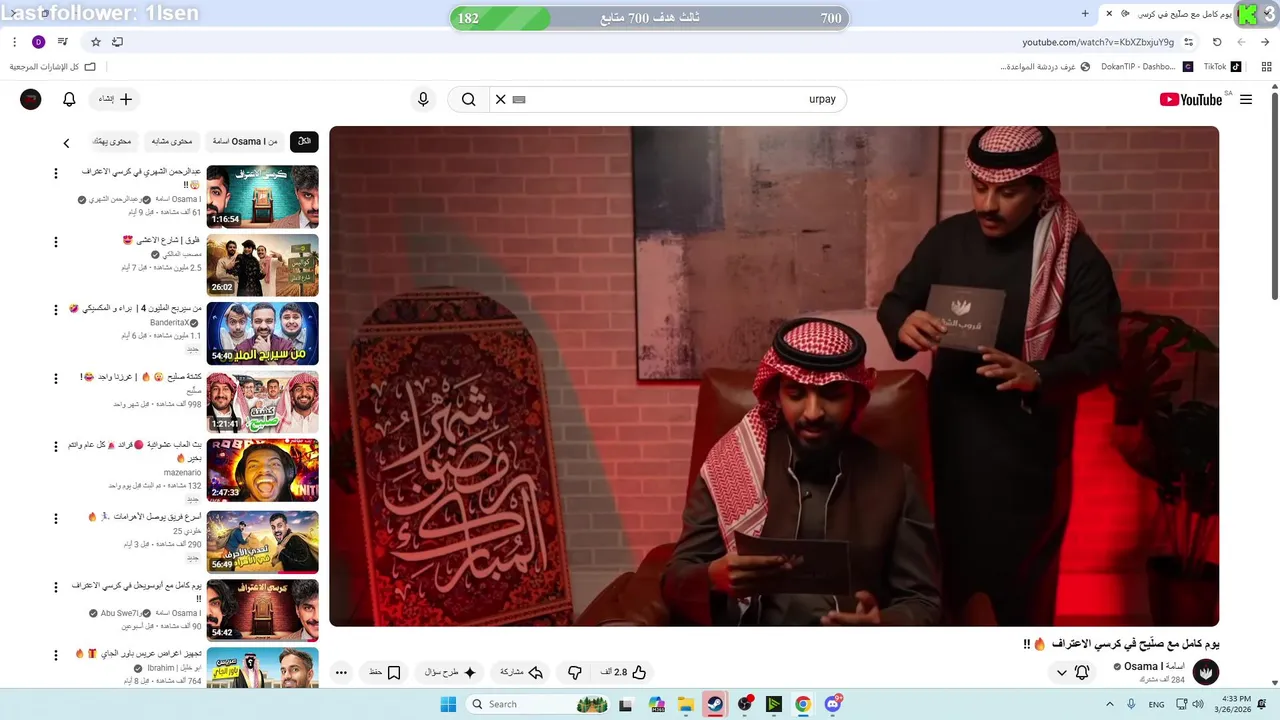Click the page vertical scrollbar
The image size is (1280, 720).
[1274, 195]
